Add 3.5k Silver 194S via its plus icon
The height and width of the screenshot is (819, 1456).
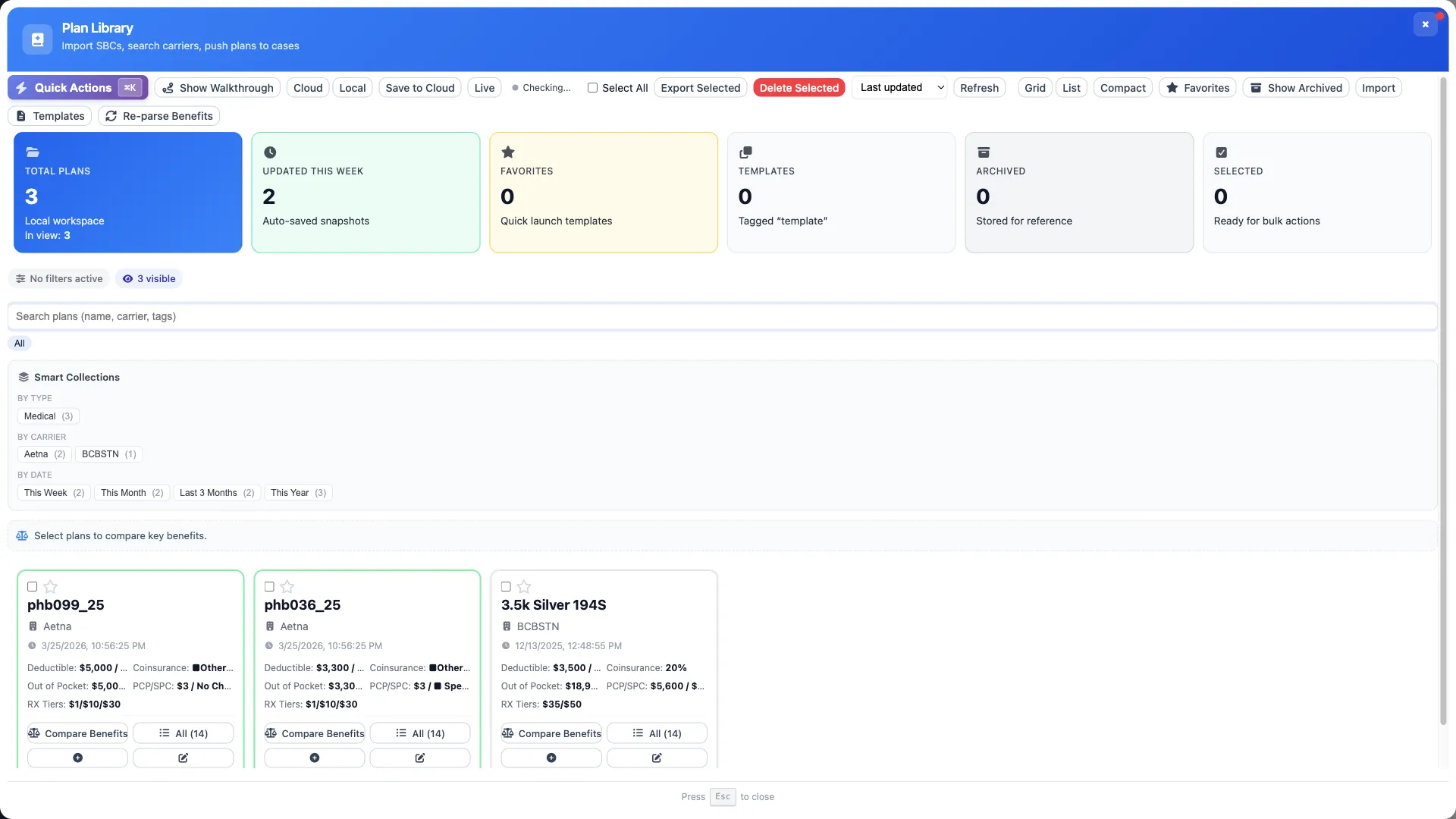(551, 758)
